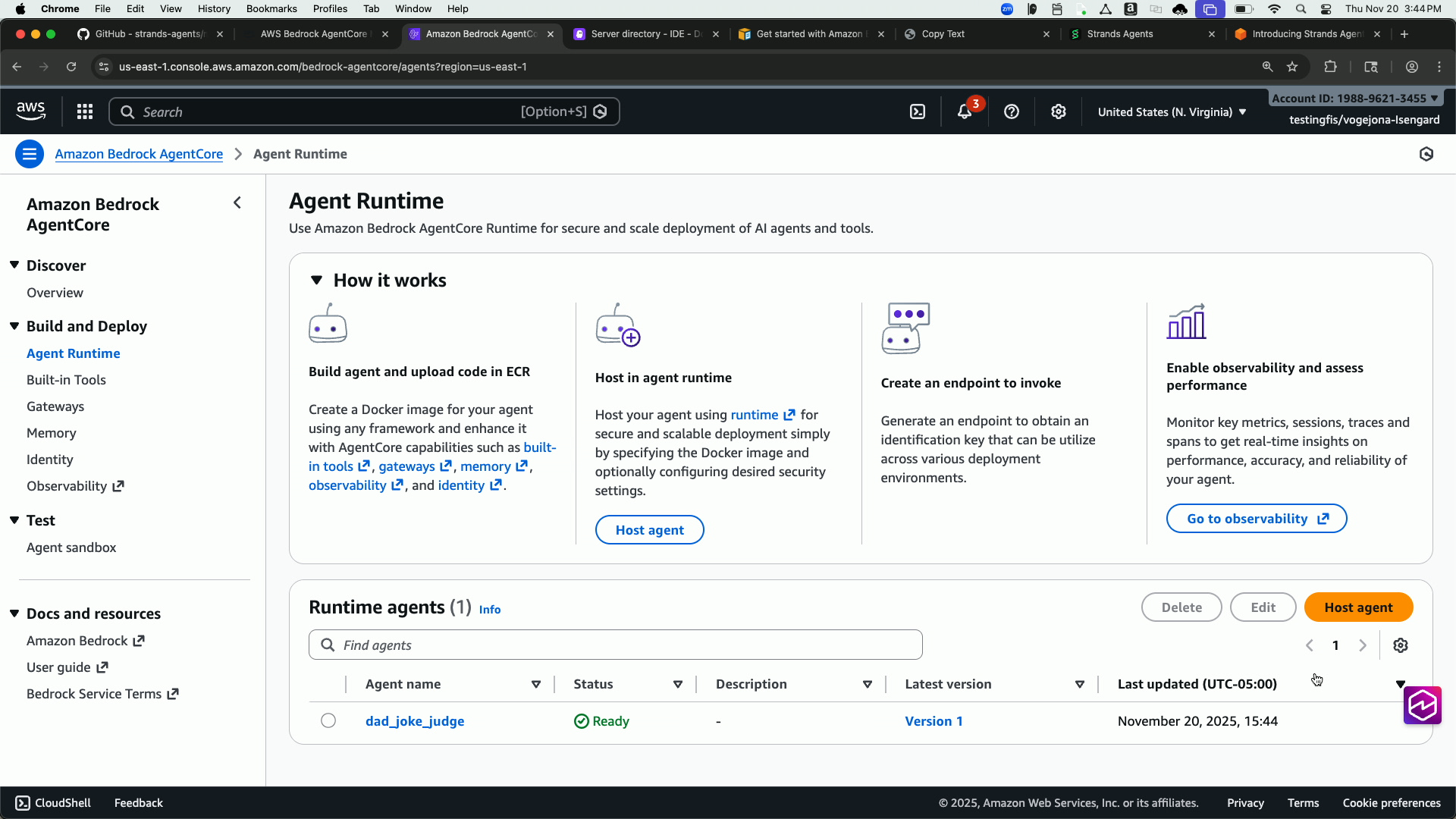Click the site information icon in address bar
This screenshot has width=1456, height=819.
coord(104,67)
